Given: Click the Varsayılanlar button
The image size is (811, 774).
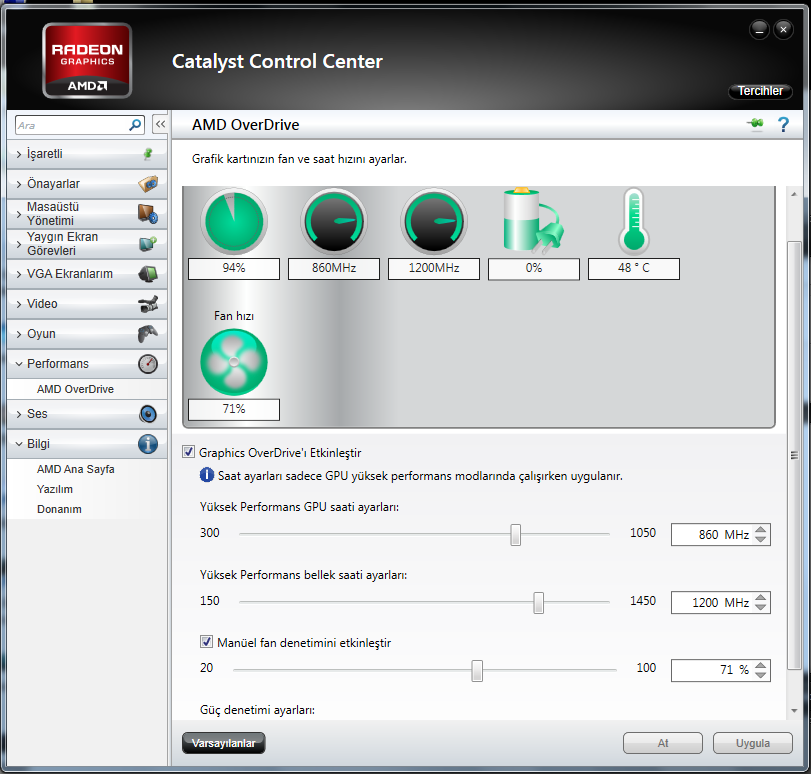Looking at the screenshot, I should coord(223,743).
